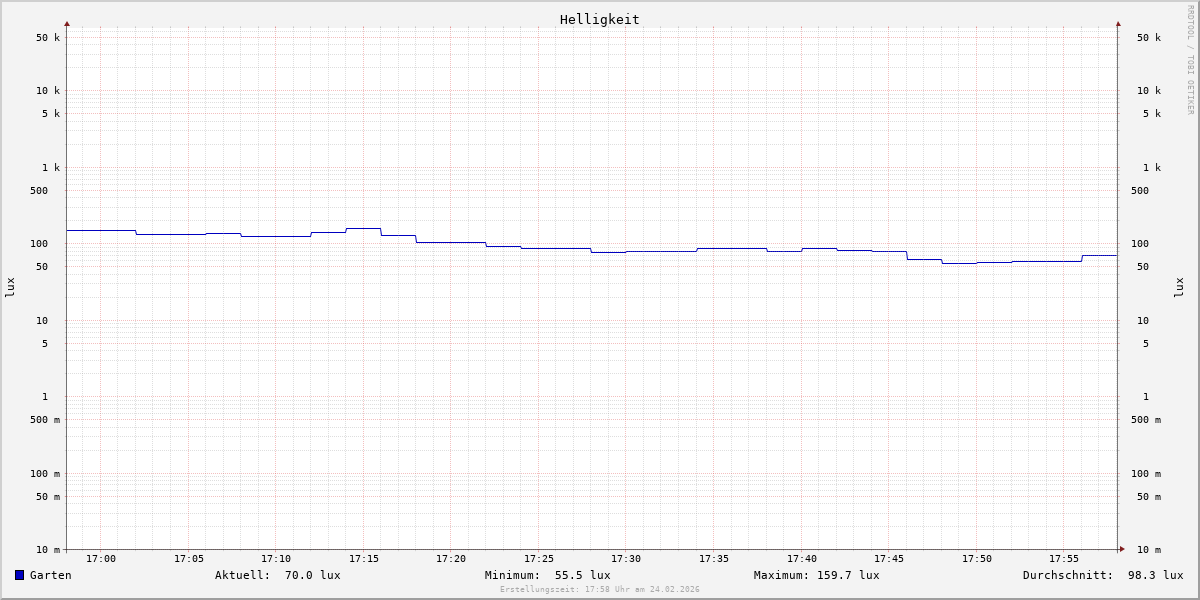The height and width of the screenshot is (600, 1200).
Task: Click the Erstellungszeit timestamp footer text
Action: (599, 590)
